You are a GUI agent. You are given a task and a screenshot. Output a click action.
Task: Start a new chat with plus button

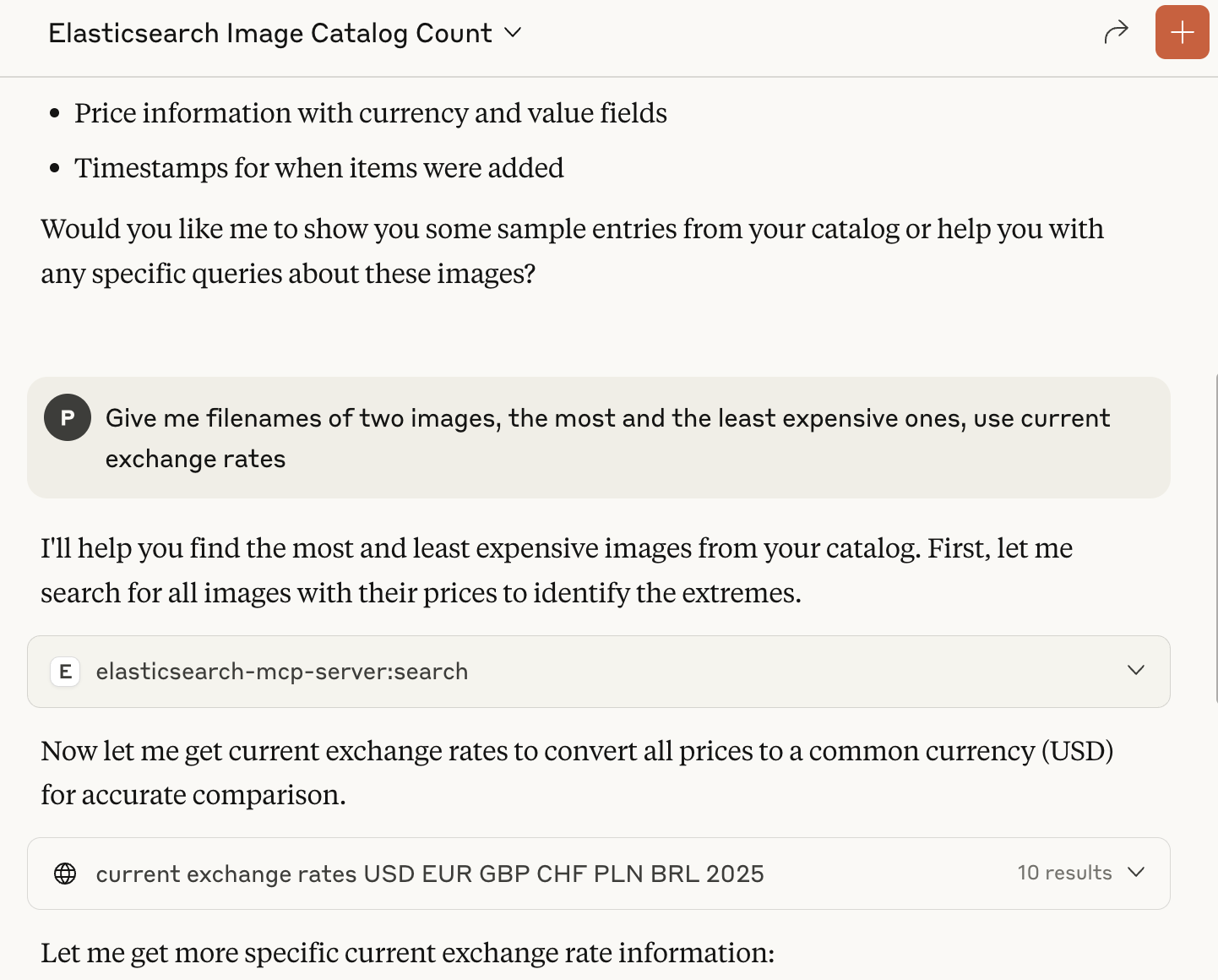coord(1182,33)
